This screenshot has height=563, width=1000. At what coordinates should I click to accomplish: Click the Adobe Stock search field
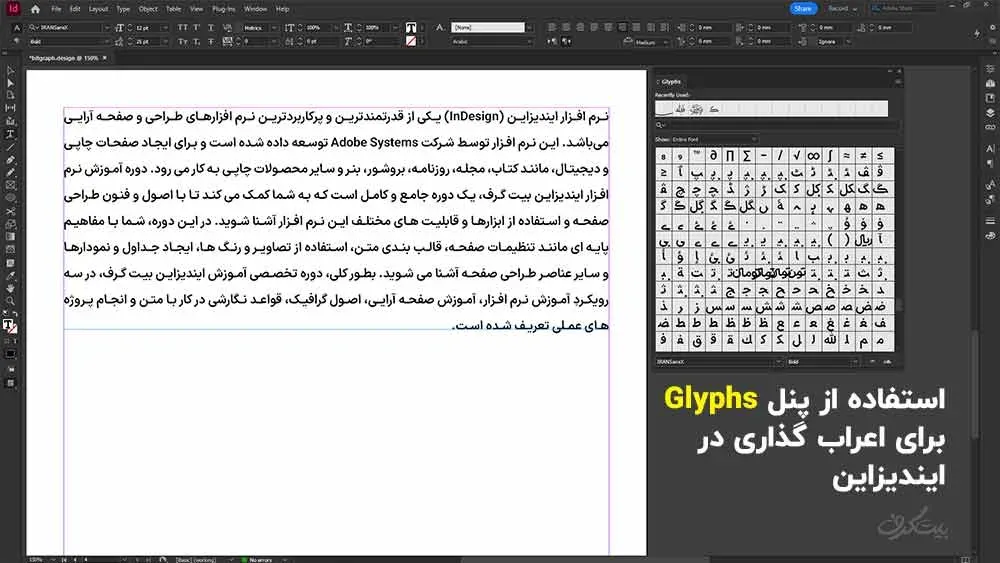tap(903, 8)
